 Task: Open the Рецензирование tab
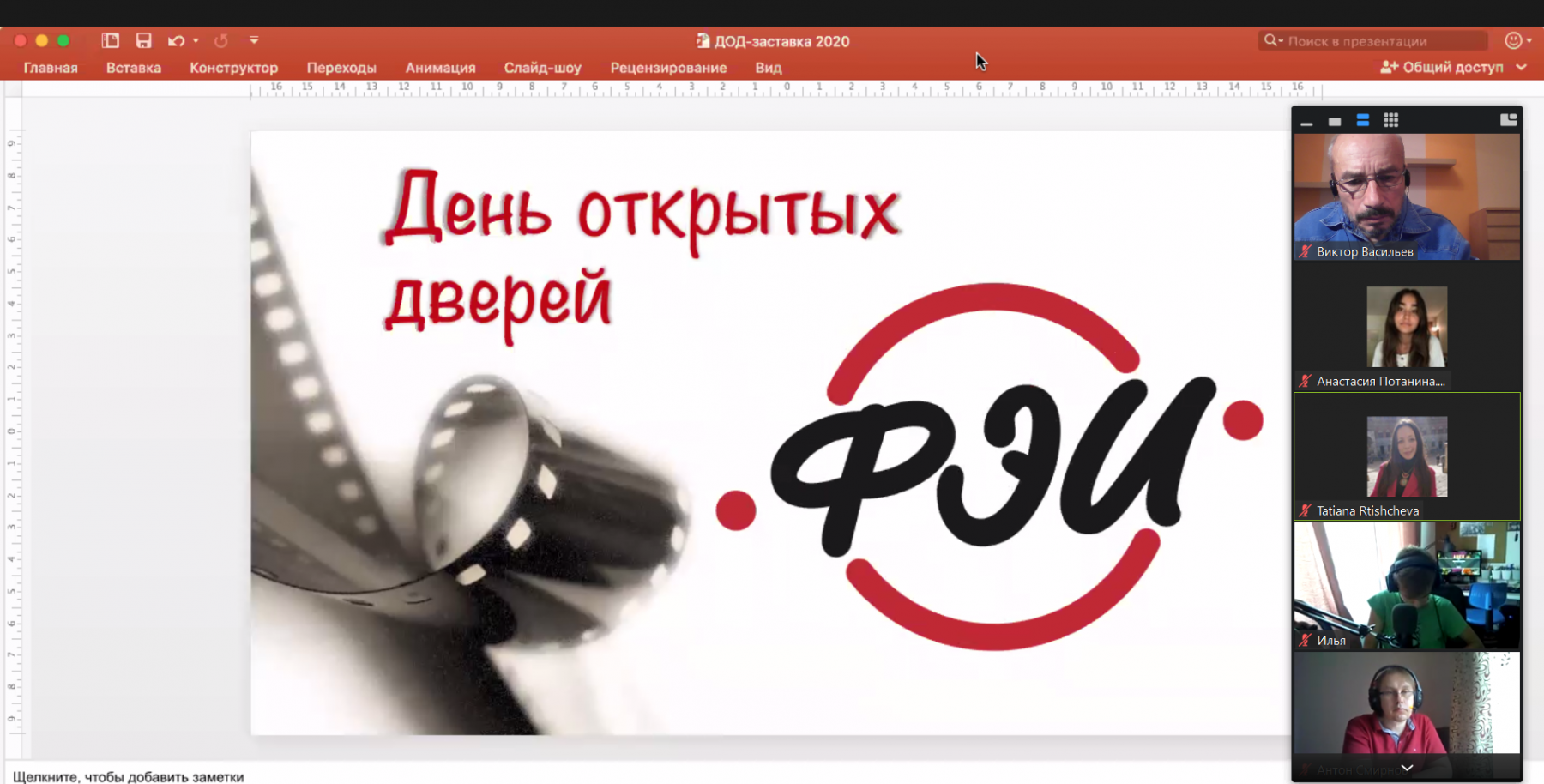coord(668,68)
